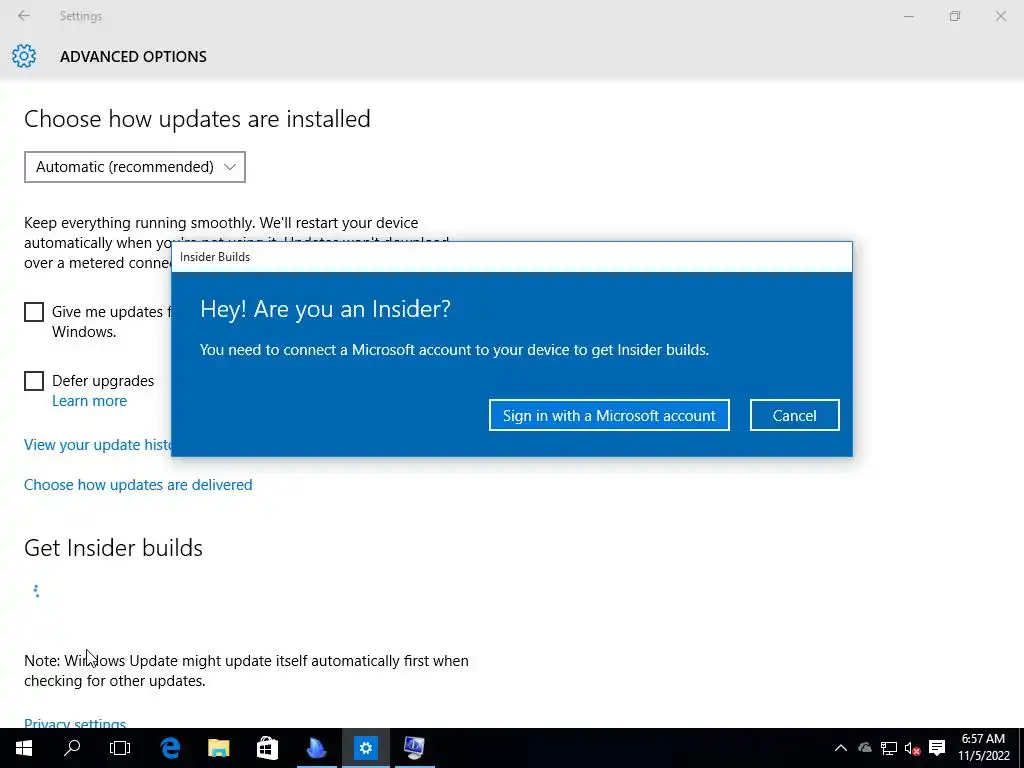Click the 'Insider Builds' dialog title
This screenshot has width=1024, height=768.
(x=215, y=257)
